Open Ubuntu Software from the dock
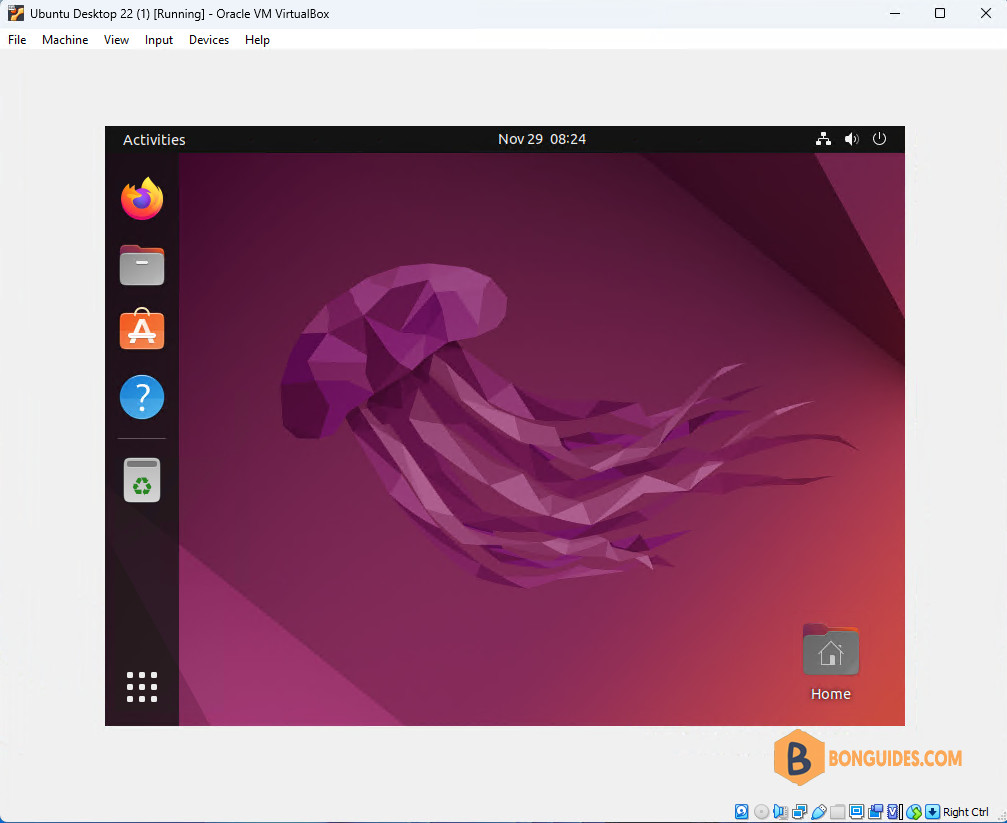The width and height of the screenshot is (1007, 823). pos(142,330)
